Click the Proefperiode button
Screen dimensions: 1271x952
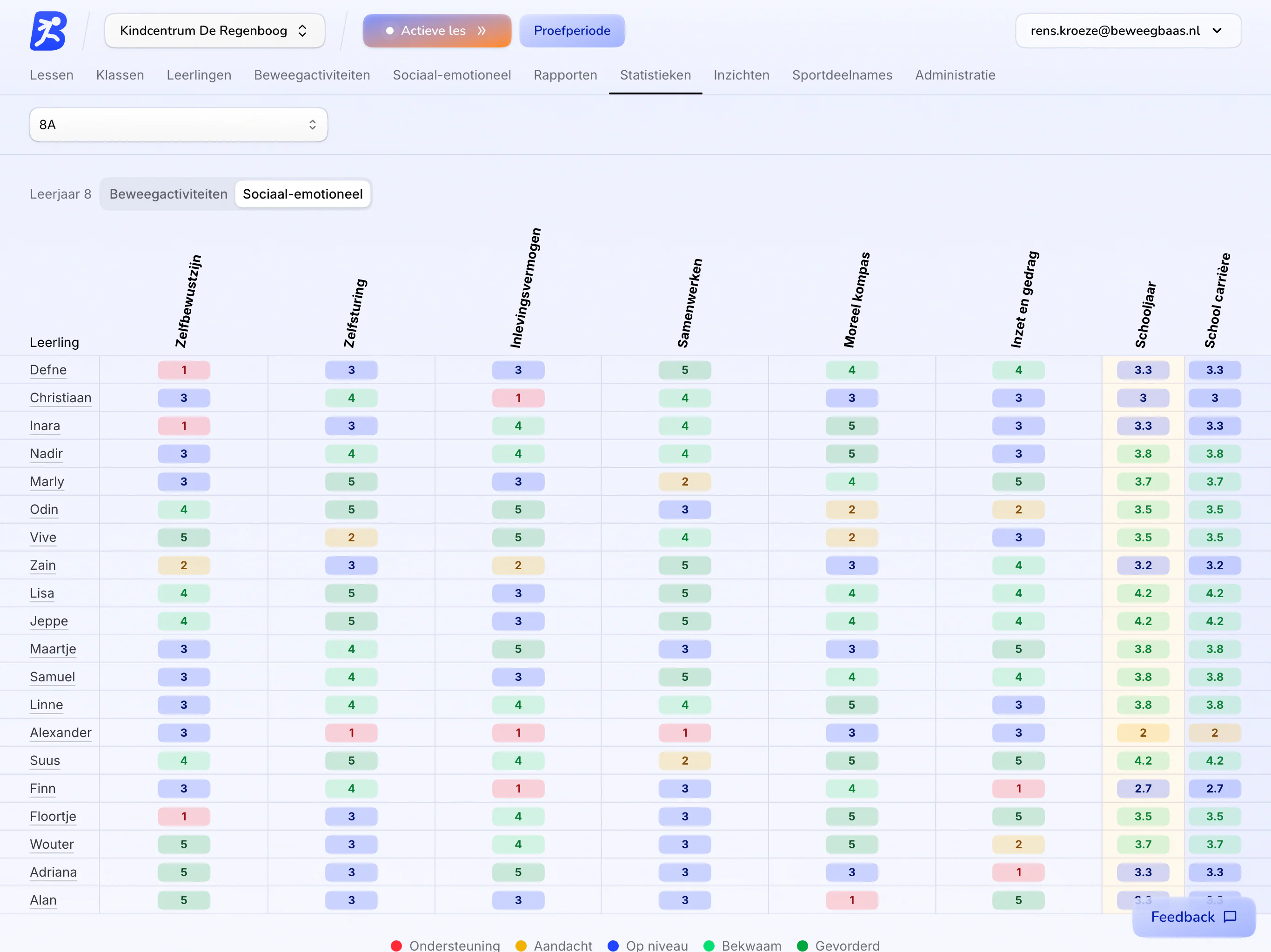(572, 31)
